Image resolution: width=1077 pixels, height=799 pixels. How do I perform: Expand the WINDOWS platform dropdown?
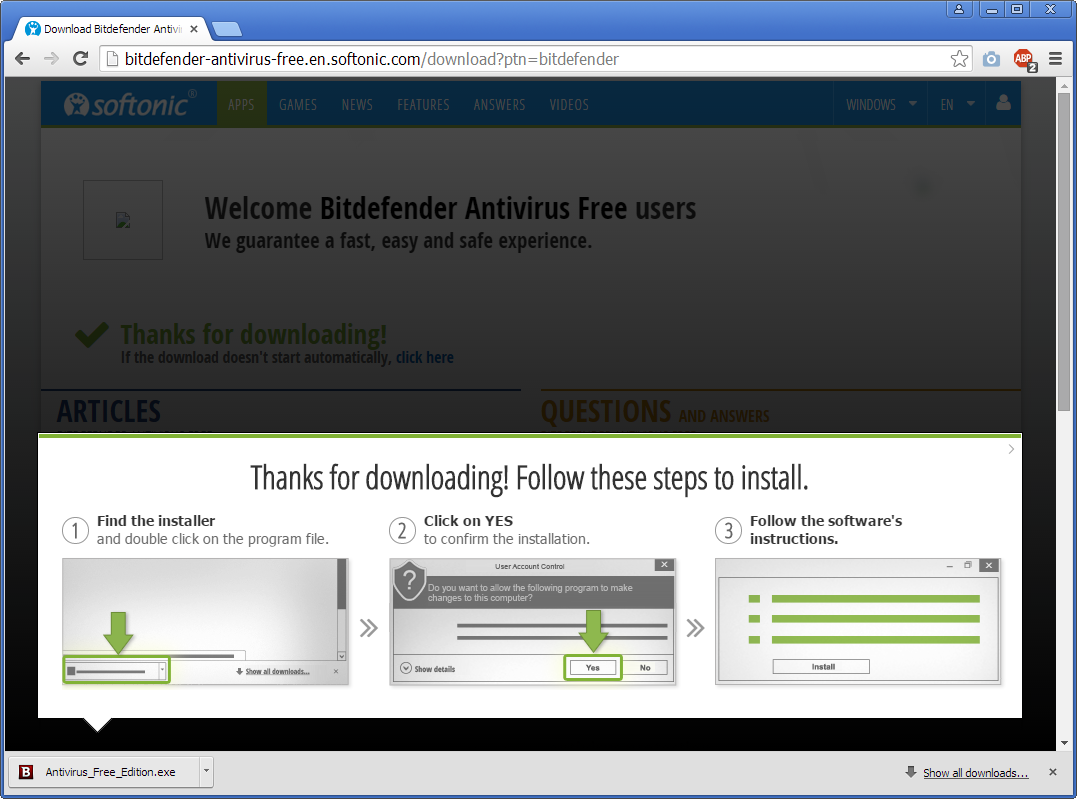(x=881, y=104)
